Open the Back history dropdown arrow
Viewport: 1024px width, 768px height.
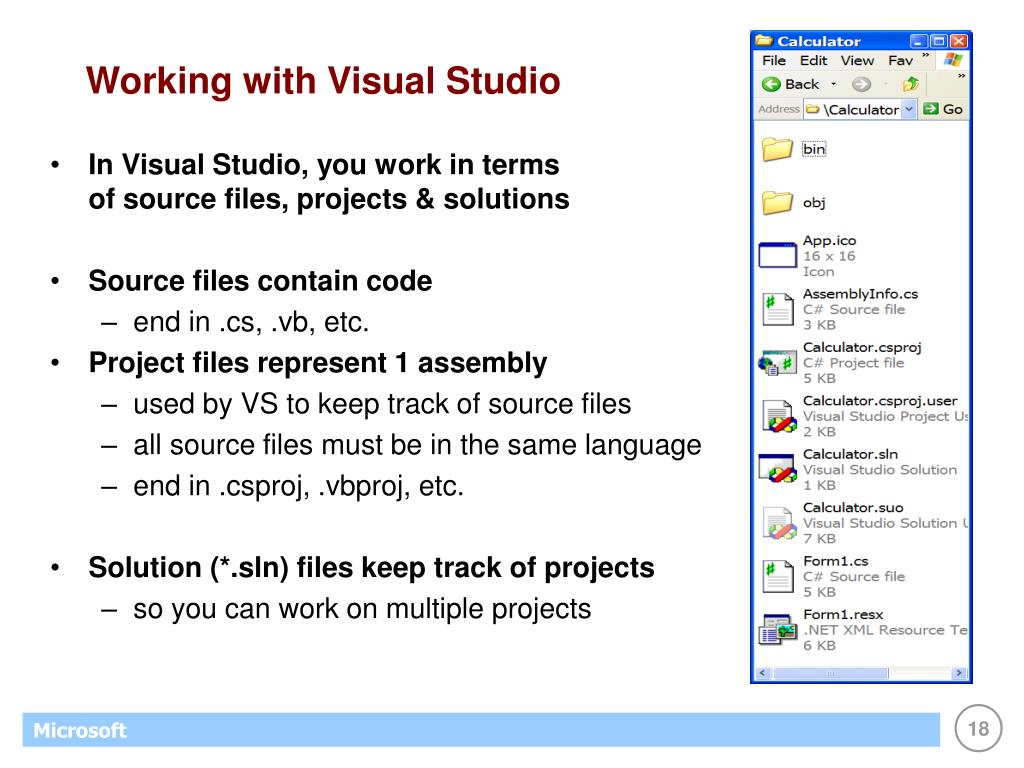(x=833, y=84)
